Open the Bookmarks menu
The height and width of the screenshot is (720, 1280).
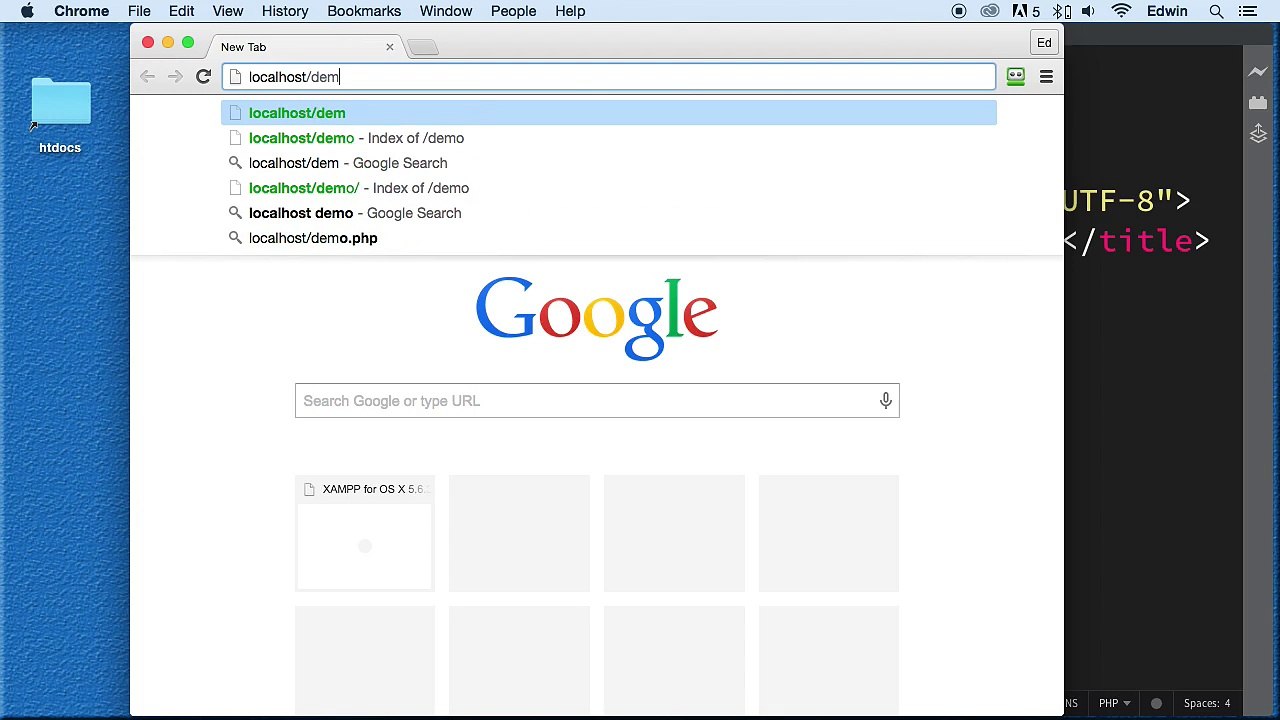[364, 11]
